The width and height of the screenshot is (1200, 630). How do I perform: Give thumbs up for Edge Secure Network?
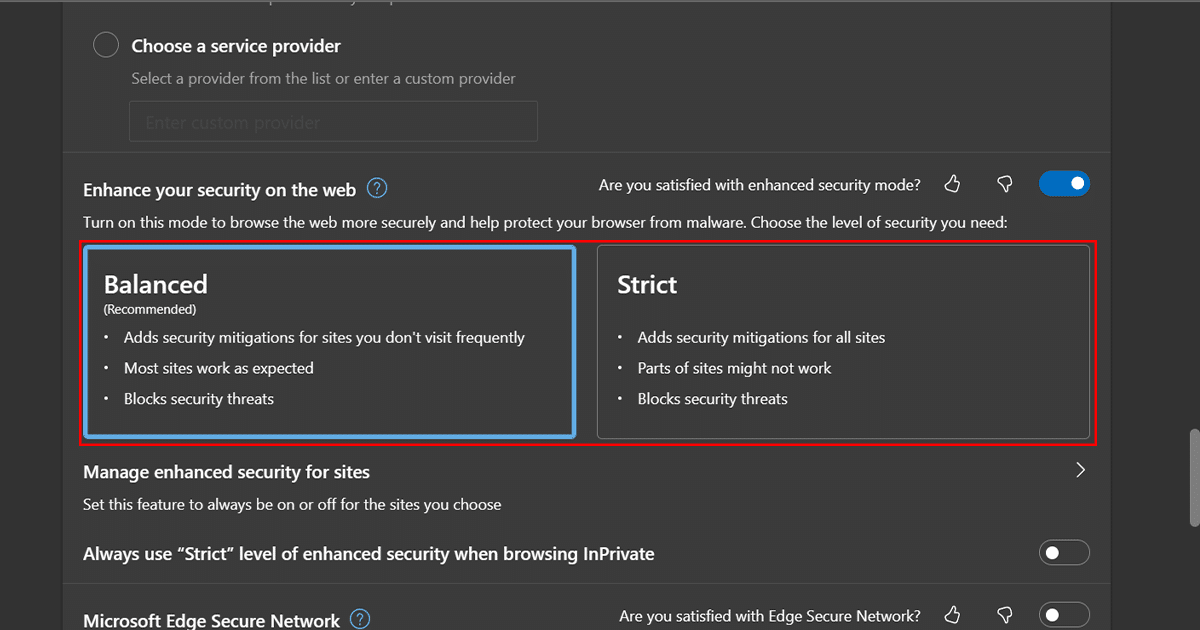(x=952, y=615)
